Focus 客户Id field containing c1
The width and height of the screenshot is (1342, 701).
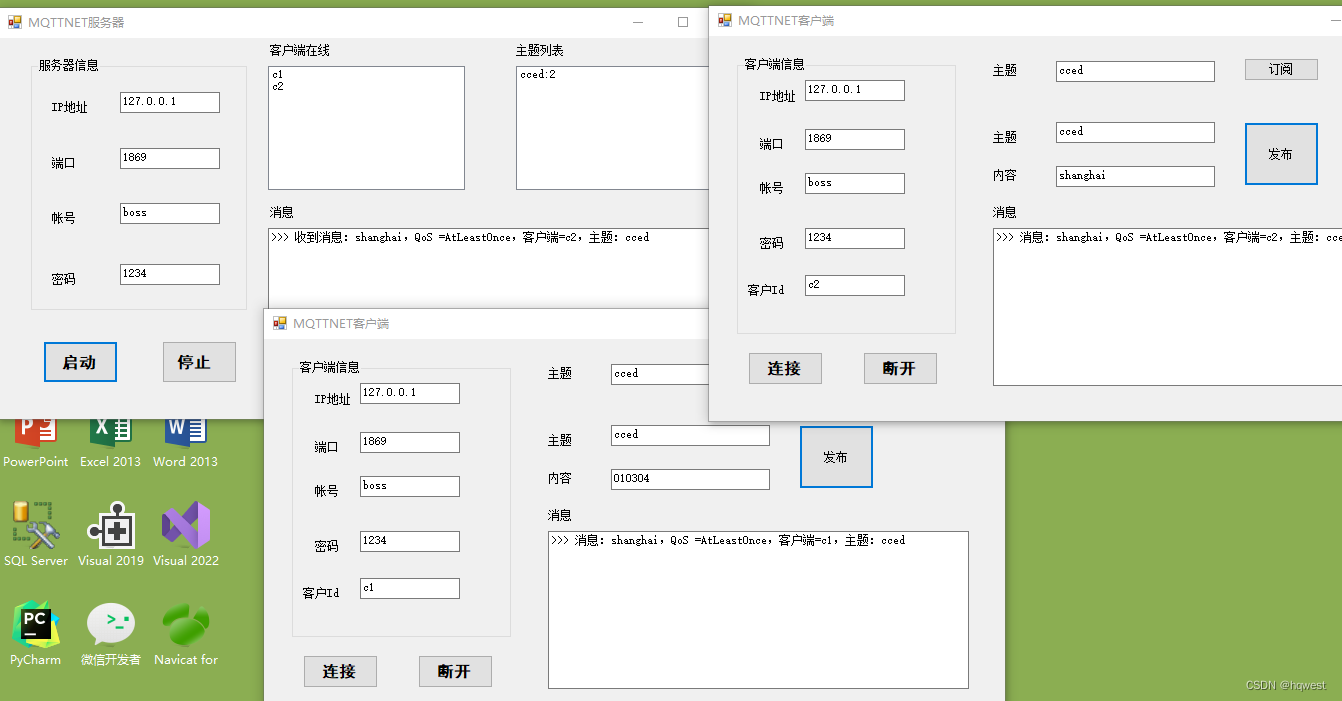(x=410, y=588)
